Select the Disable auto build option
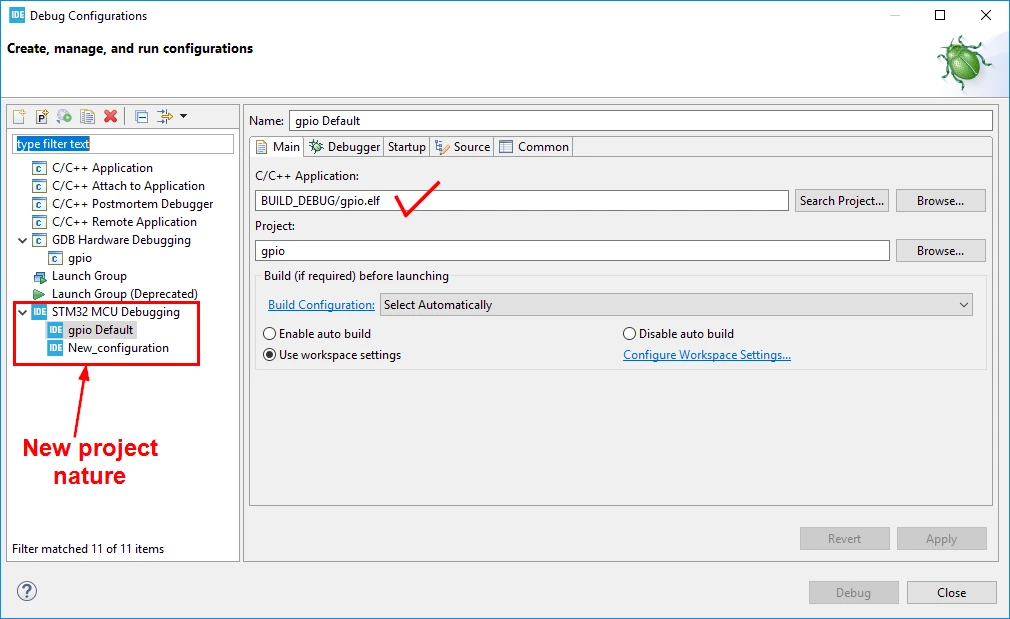This screenshot has height=619, width=1010. [x=678, y=334]
